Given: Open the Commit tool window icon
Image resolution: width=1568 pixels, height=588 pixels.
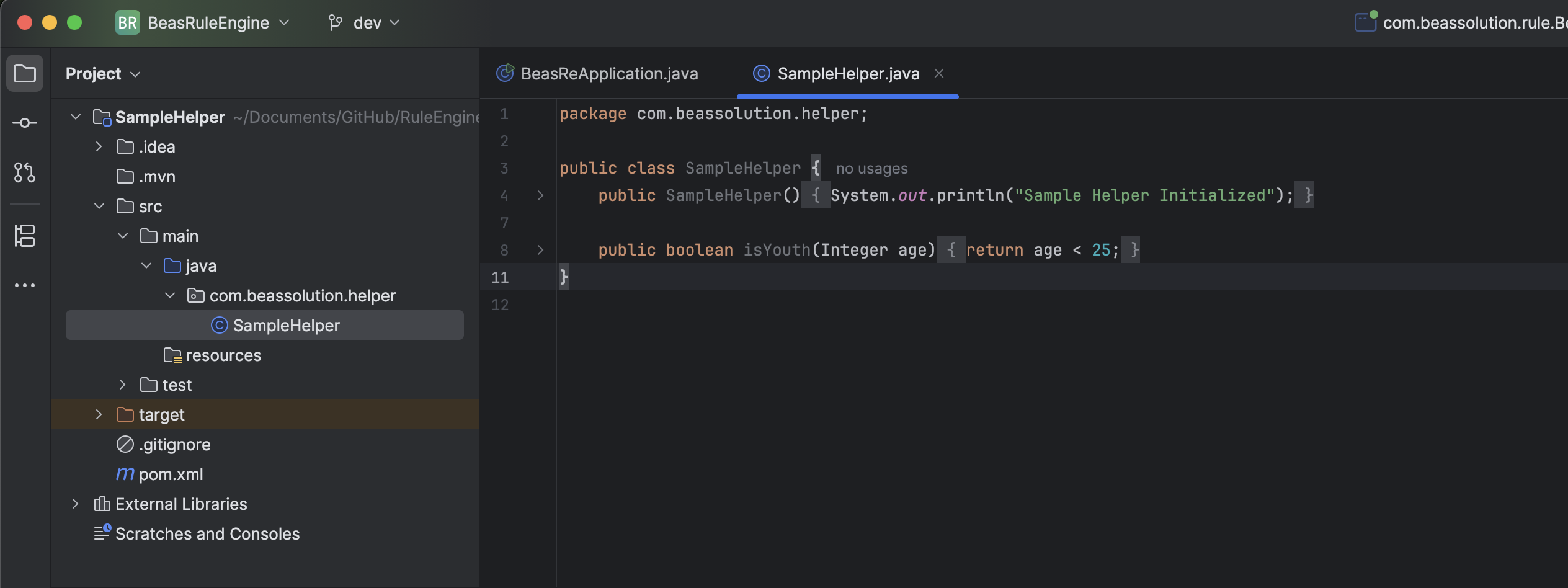Looking at the screenshot, I should pyautogui.click(x=25, y=123).
